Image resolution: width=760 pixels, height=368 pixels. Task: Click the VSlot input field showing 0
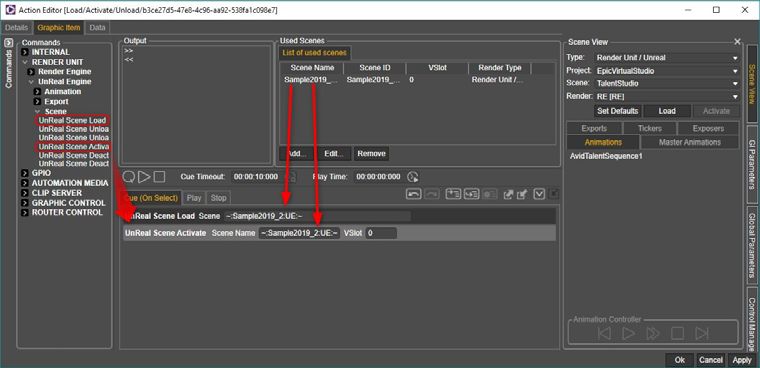381,233
